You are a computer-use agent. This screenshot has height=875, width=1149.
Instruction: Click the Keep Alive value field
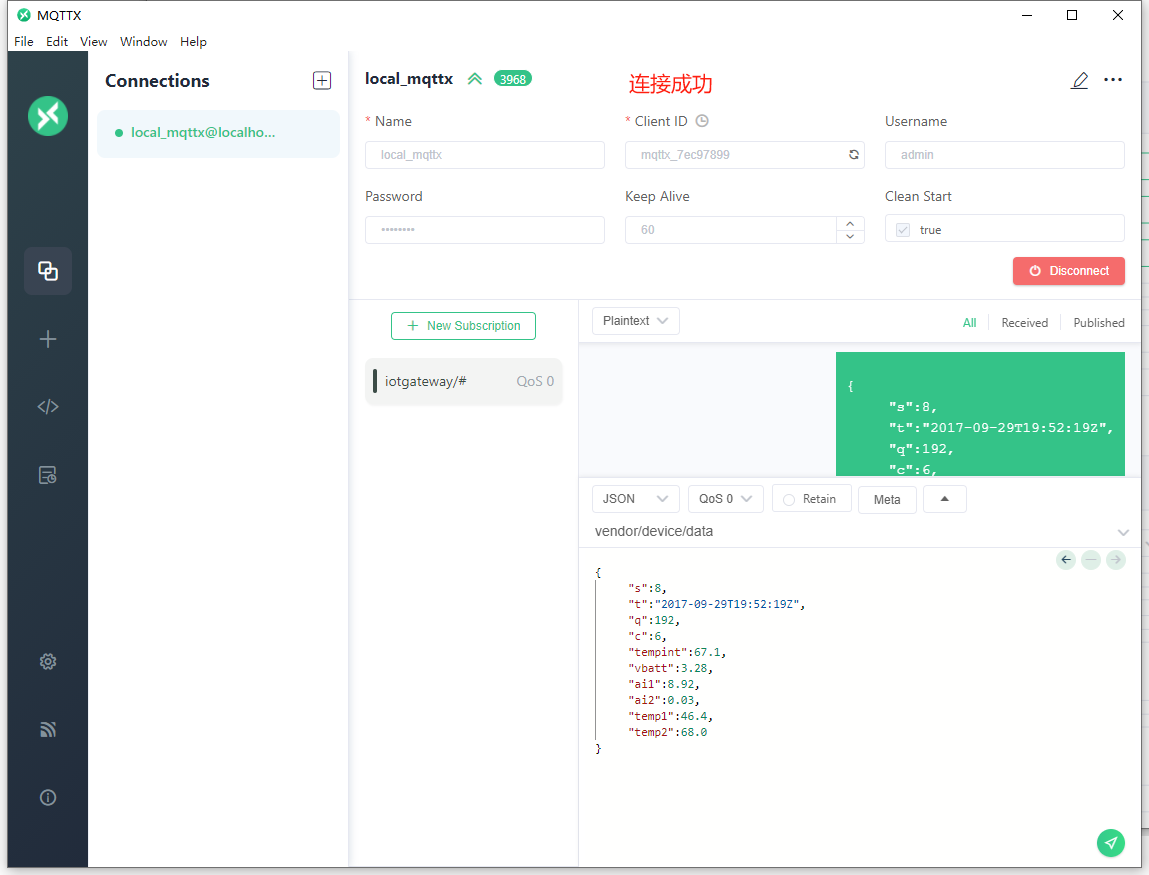click(731, 230)
